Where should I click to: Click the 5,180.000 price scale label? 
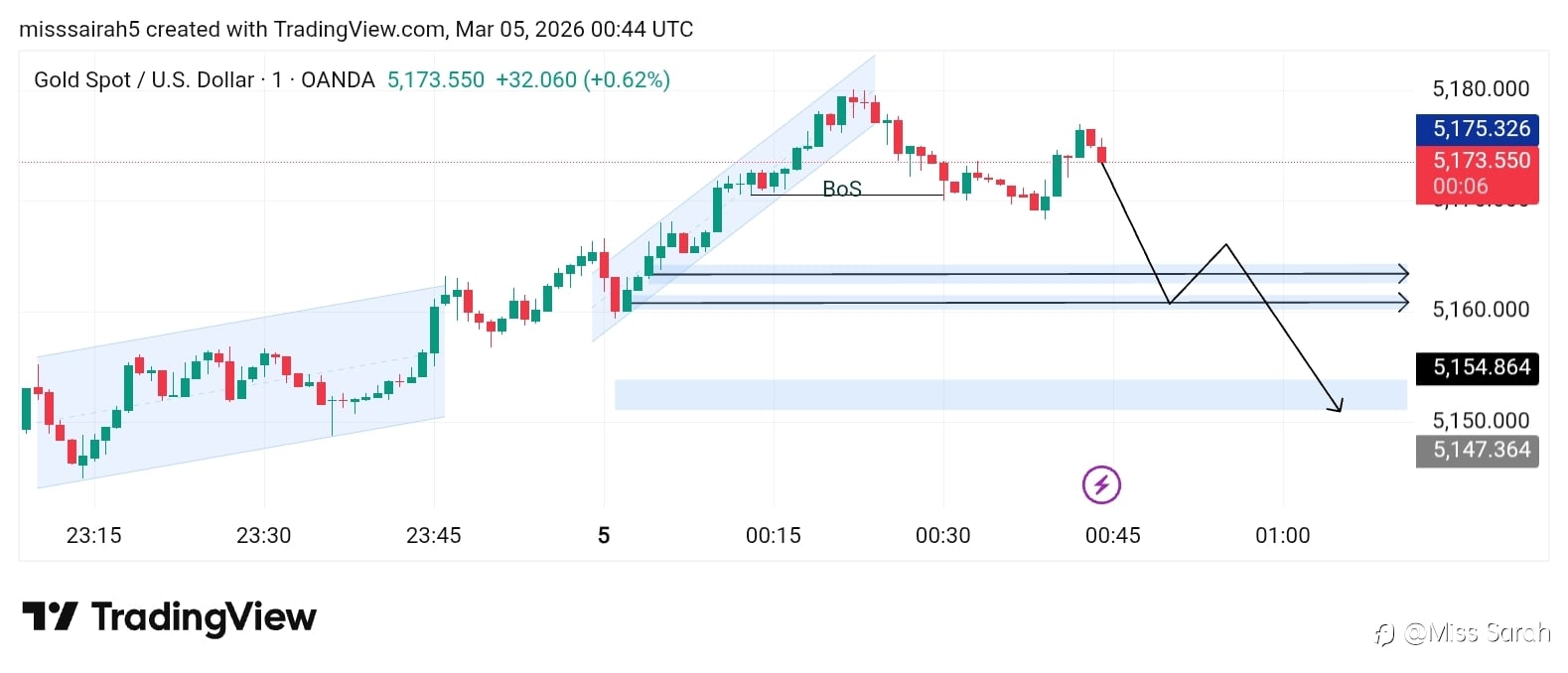point(1480,89)
